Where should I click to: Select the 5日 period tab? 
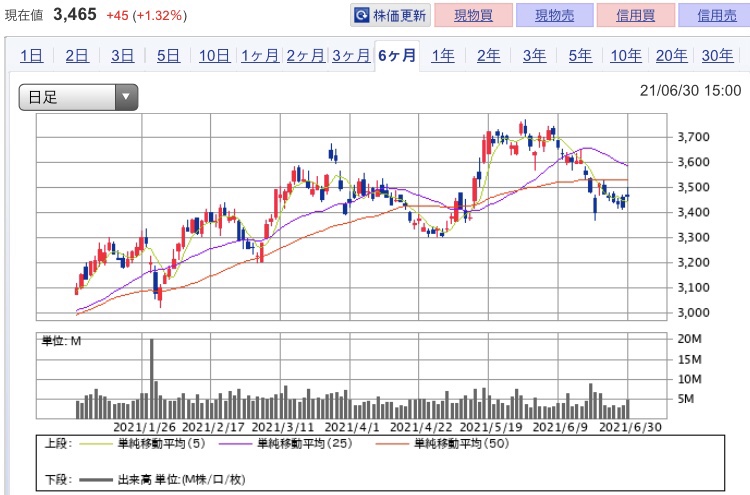pos(168,56)
